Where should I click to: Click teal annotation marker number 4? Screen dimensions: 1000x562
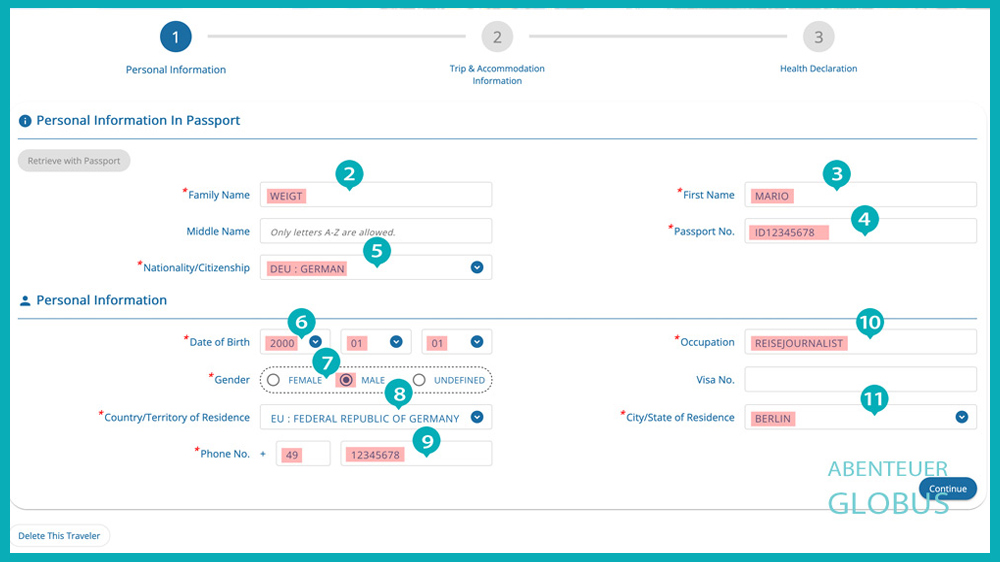pos(863,218)
